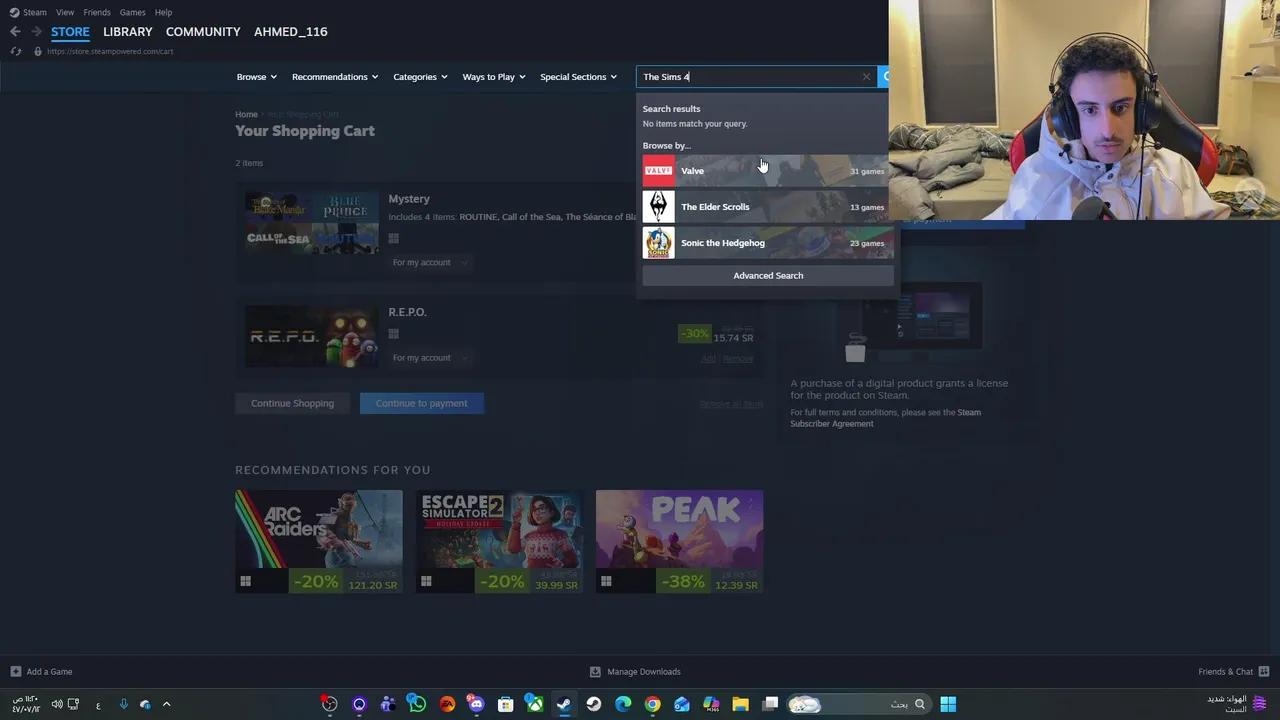Open R.E.P.O.'s For my account dropdown
This screenshot has height=720, width=1280.
430,358
